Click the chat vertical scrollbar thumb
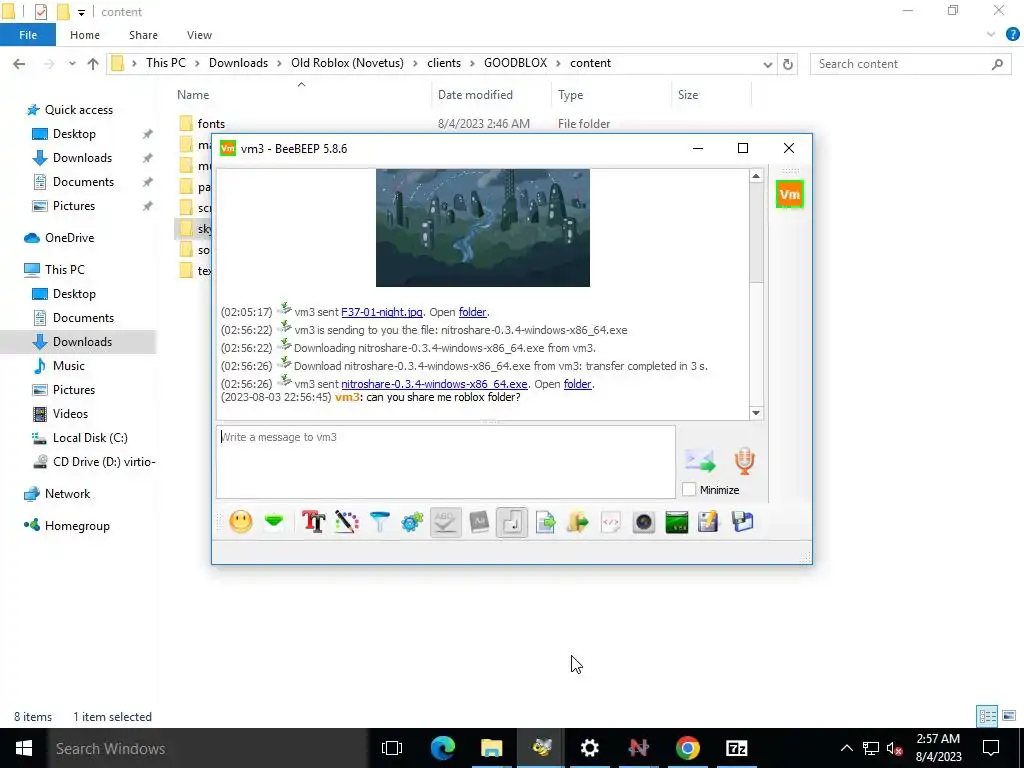1024x768 pixels. 756,232
